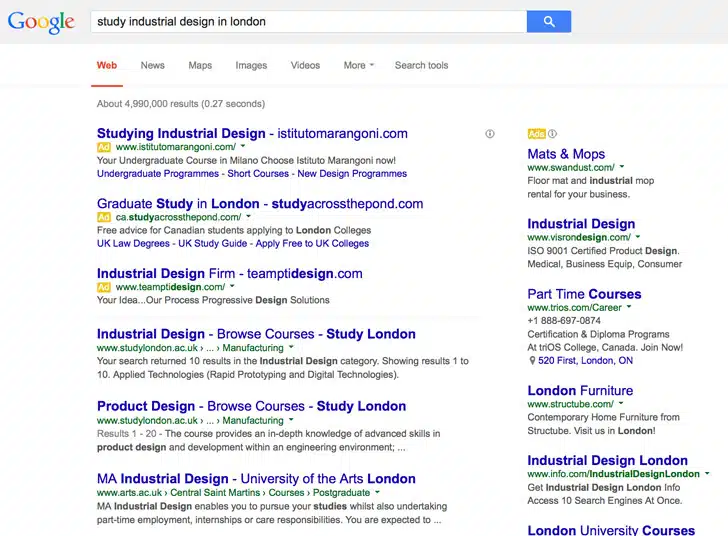This screenshot has width=728, height=536.
Task: Open Search tools options
Action: (x=422, y=65)
